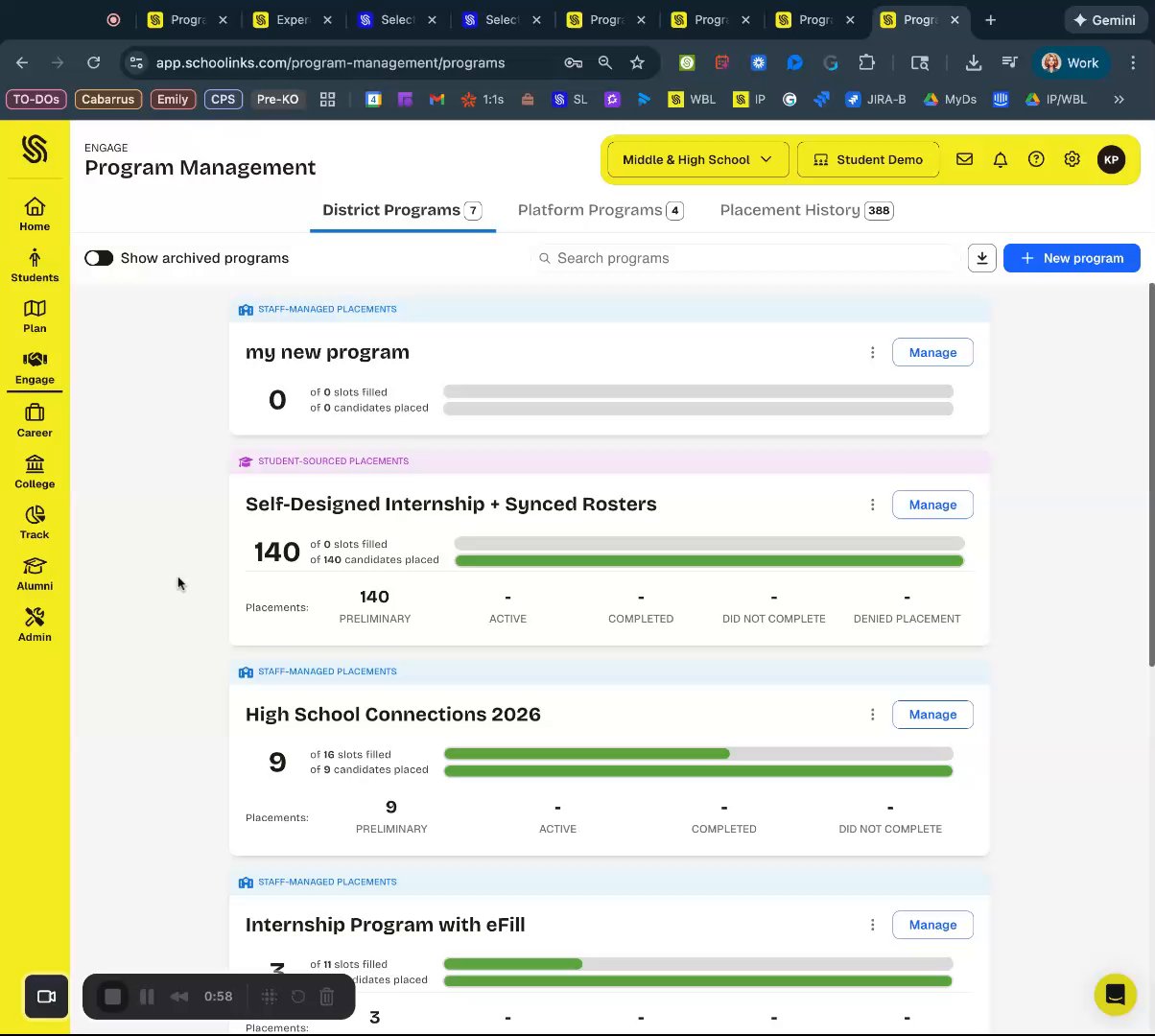Open the chat support bubble

click(1116, 994)
